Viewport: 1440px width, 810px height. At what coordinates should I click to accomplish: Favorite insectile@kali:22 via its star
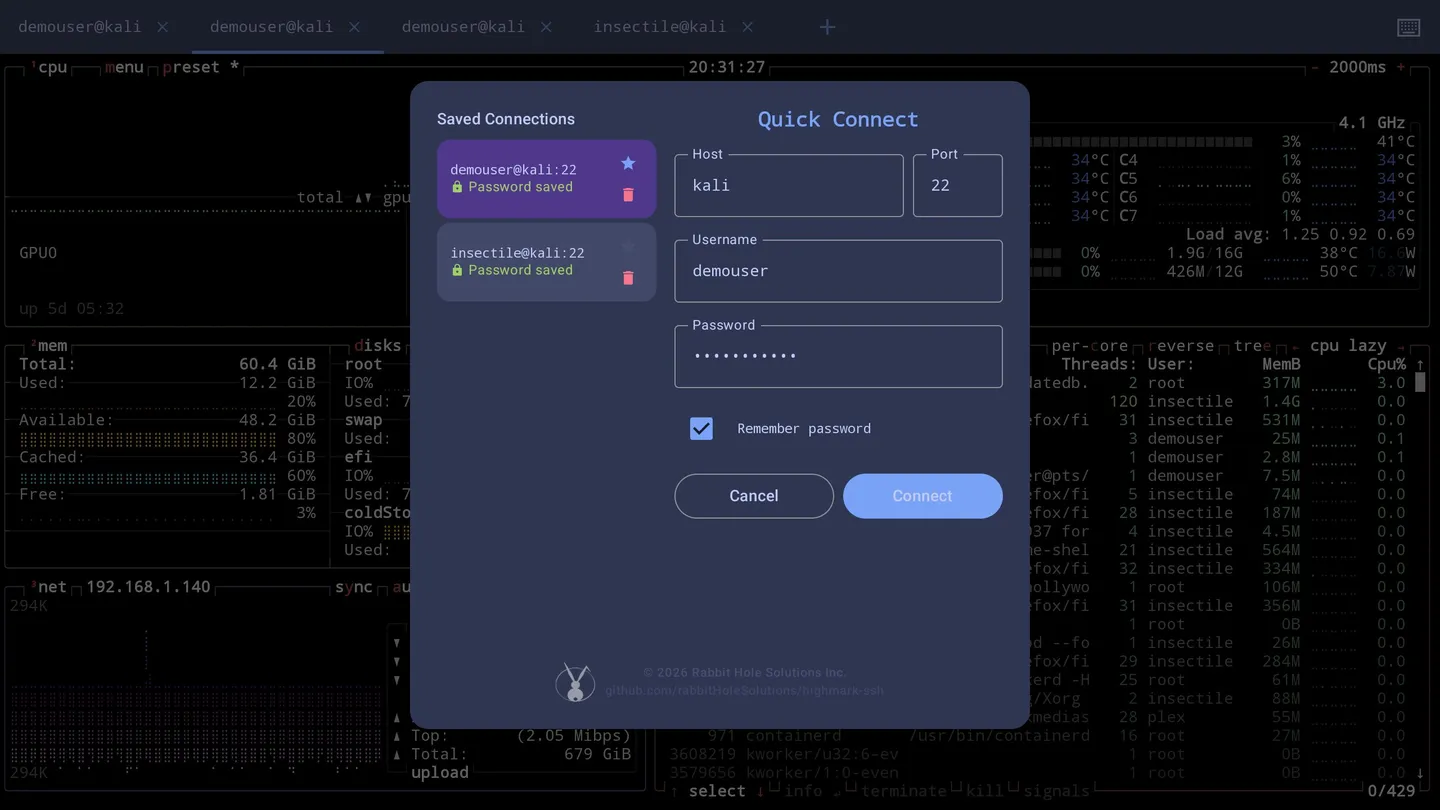tap(628, 247)
